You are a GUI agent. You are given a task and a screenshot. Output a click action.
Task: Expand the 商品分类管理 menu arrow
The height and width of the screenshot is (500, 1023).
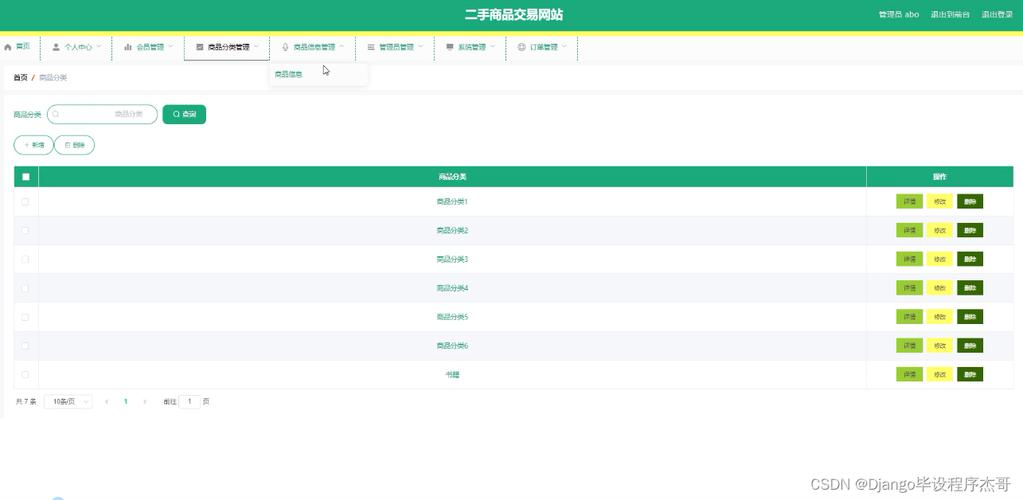[257, 46]
